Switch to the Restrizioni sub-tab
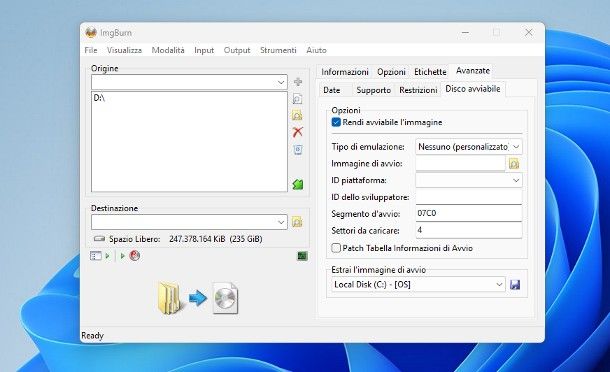610x372 pixels. tap(418, 90)
